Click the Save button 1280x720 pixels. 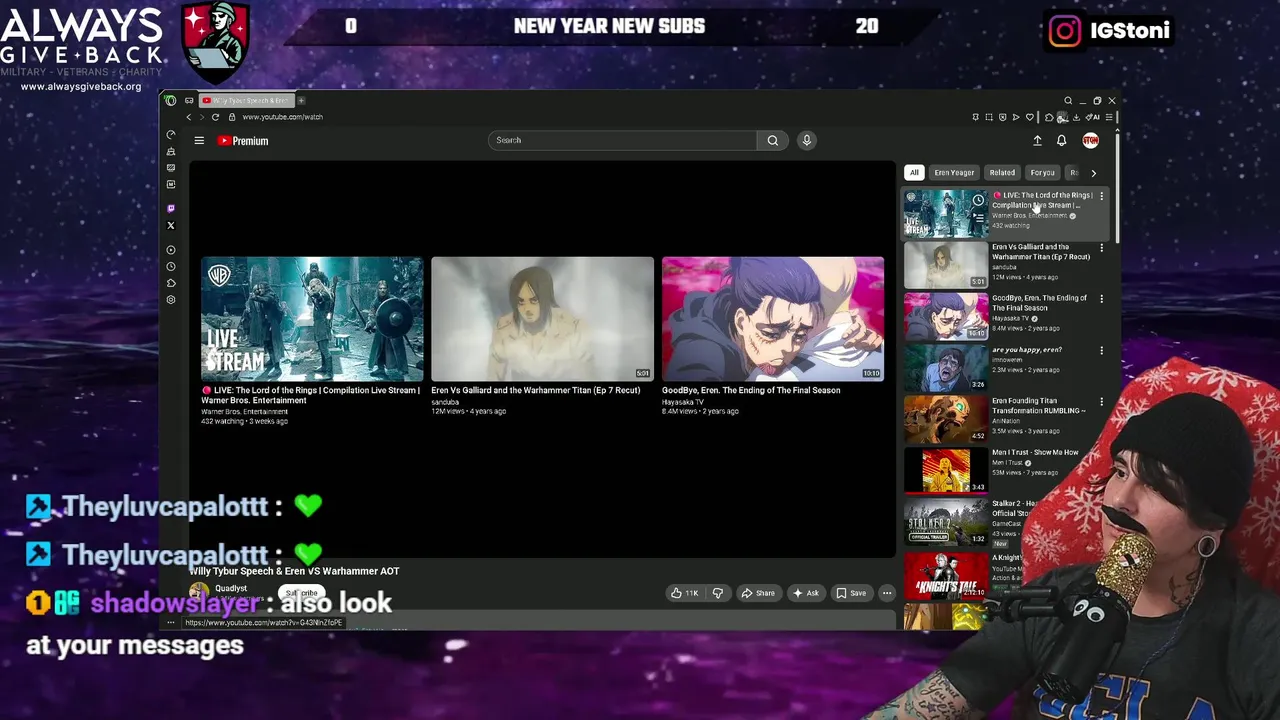[851, 593]
